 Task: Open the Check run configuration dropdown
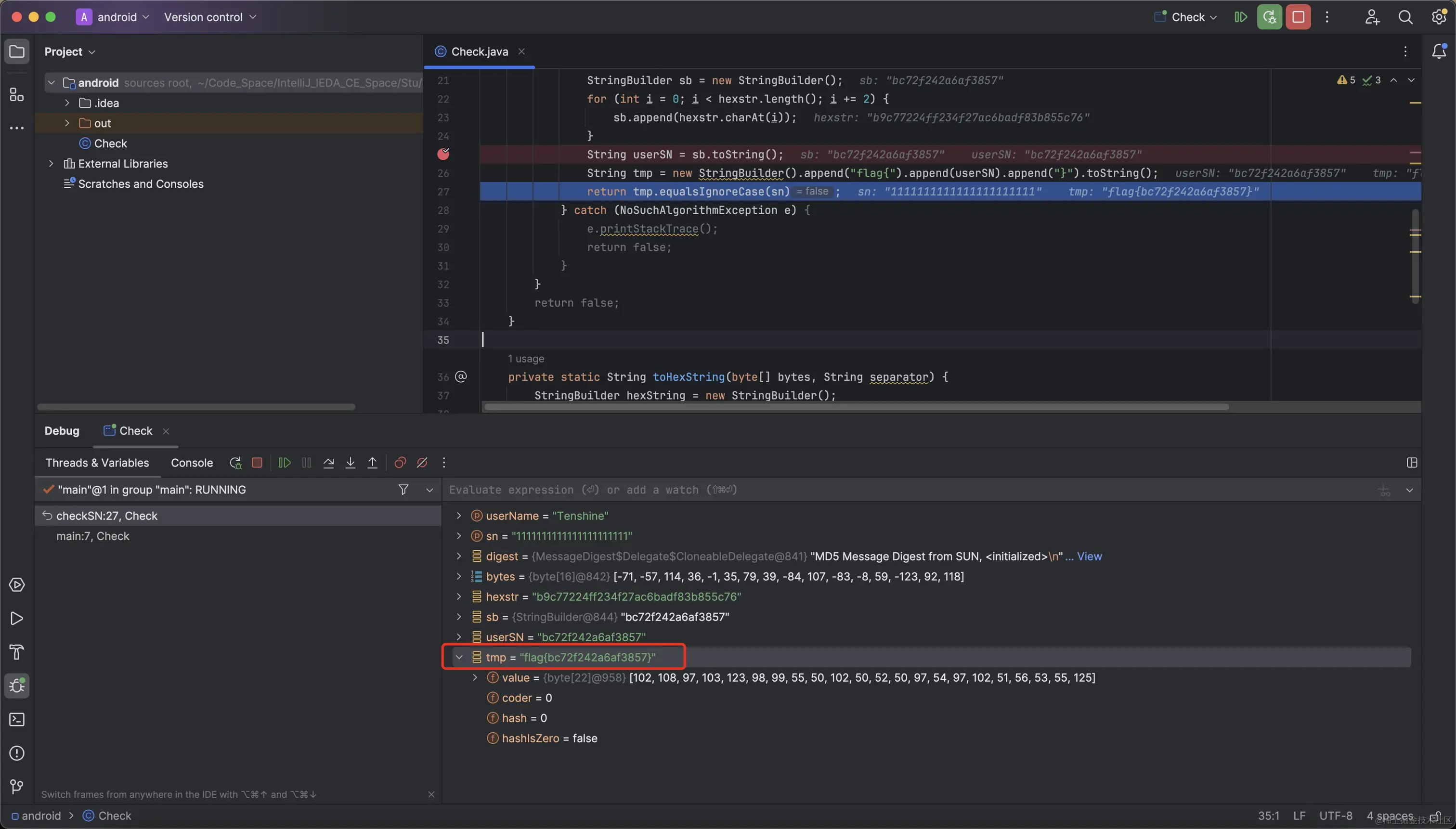[x=1187, y=17]
